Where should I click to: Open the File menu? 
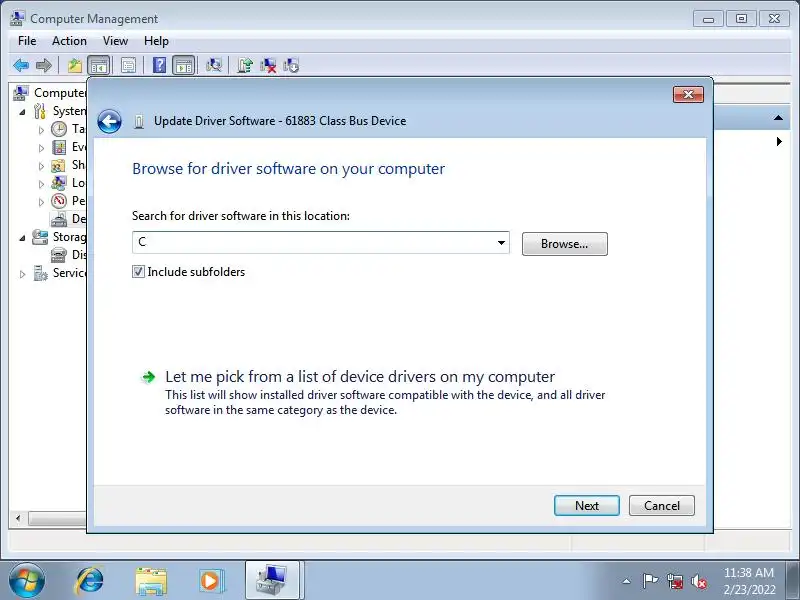coord(27,41)
